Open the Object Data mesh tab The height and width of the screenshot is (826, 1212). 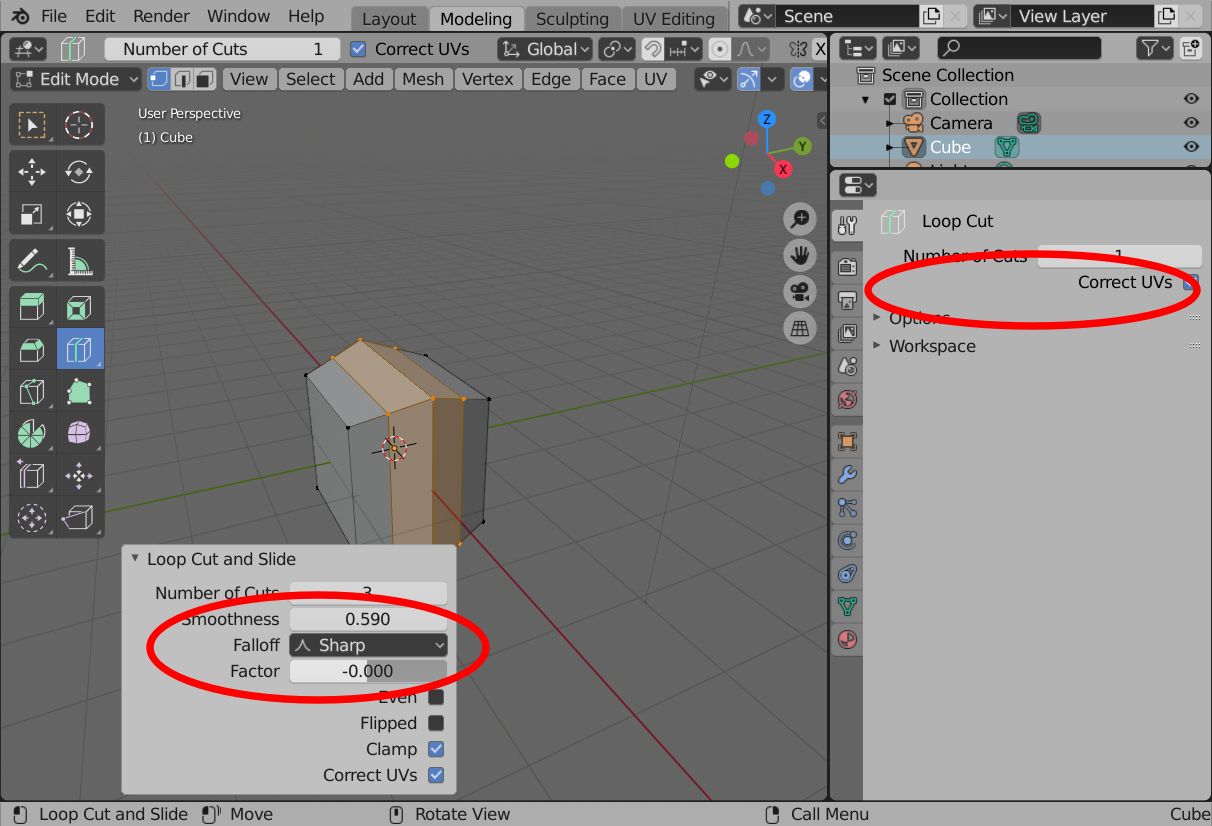tap(847, 606)
